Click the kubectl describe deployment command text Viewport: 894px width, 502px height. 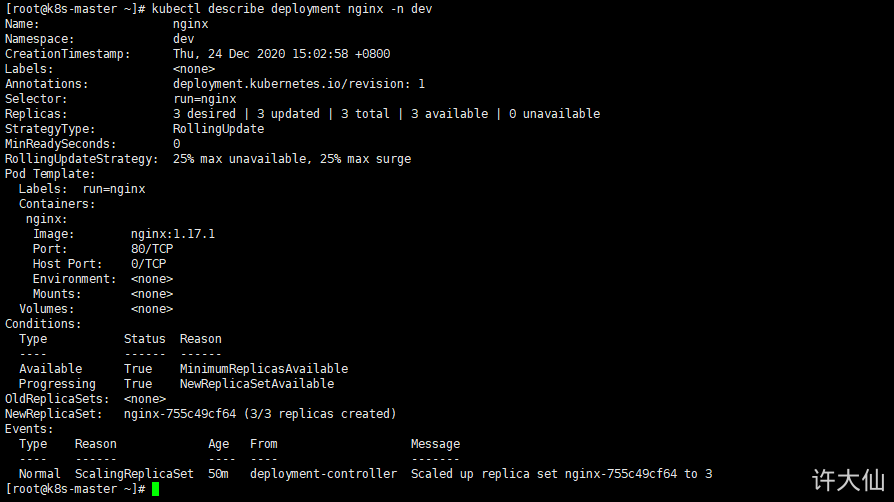pyautogui.click(x=291, y=9)
